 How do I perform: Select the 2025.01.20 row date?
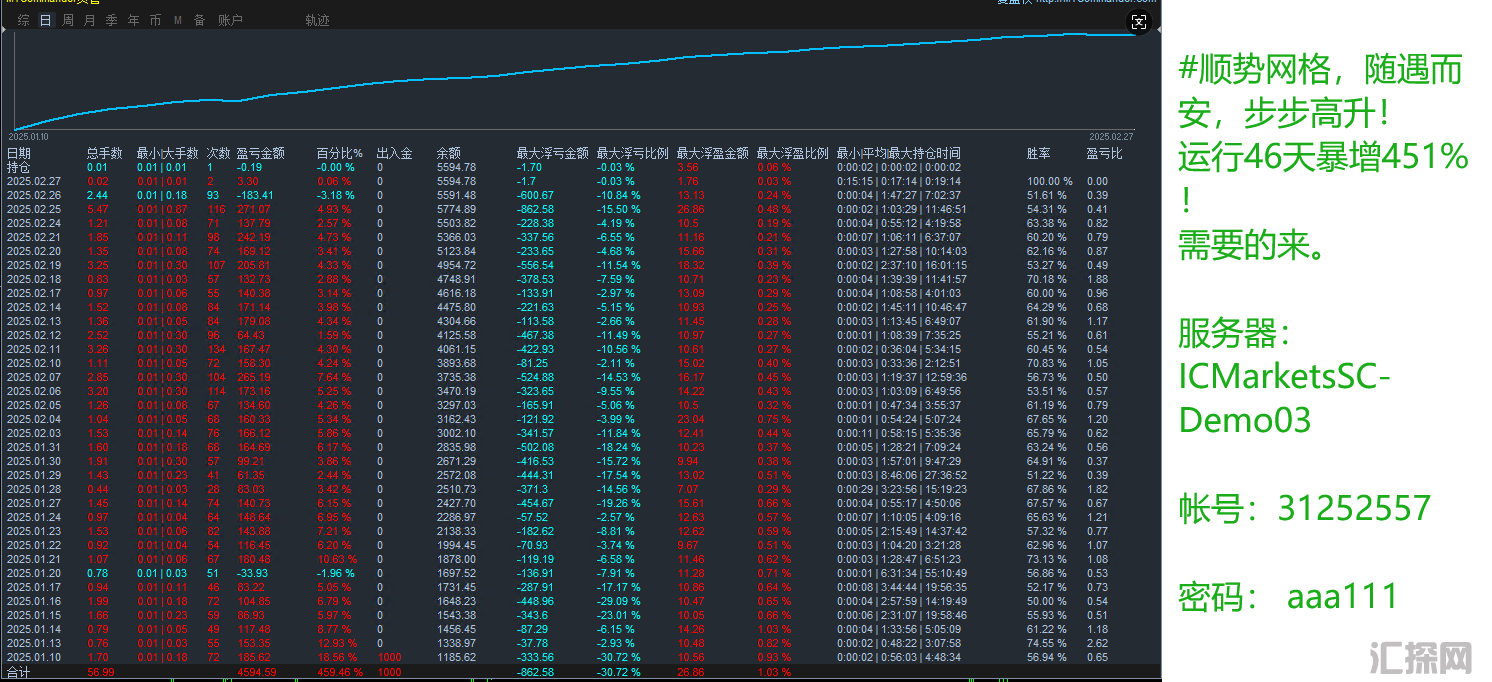(x=34, y=573)
